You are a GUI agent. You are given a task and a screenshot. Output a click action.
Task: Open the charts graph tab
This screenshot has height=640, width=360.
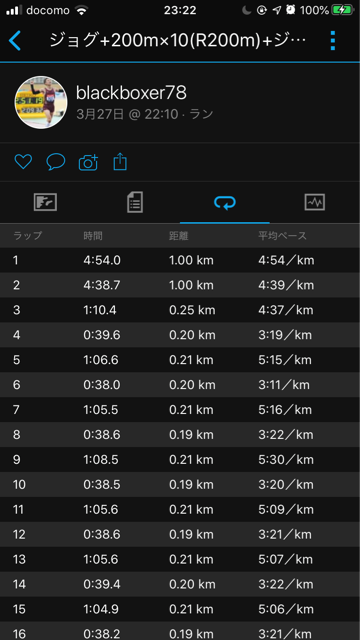click(315, 202)
